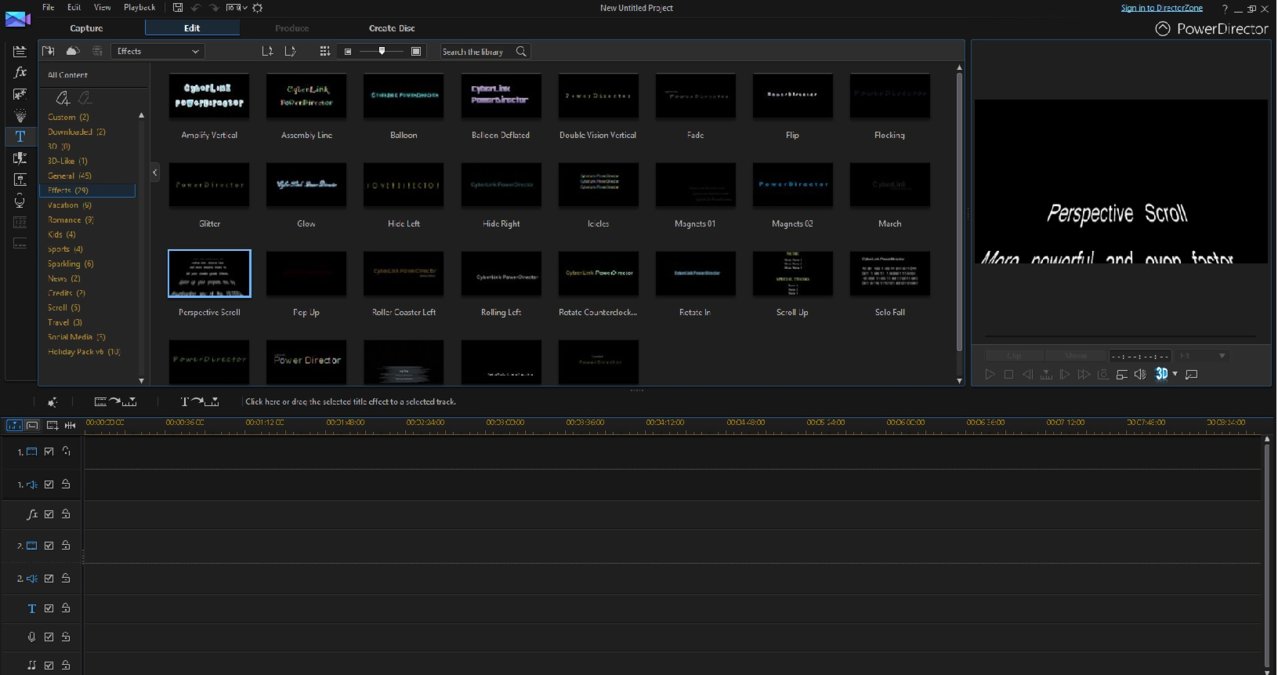This screenshot has height=675, width=1278.
Task: Click the search magnifier icon
Action: coord(521,51)
